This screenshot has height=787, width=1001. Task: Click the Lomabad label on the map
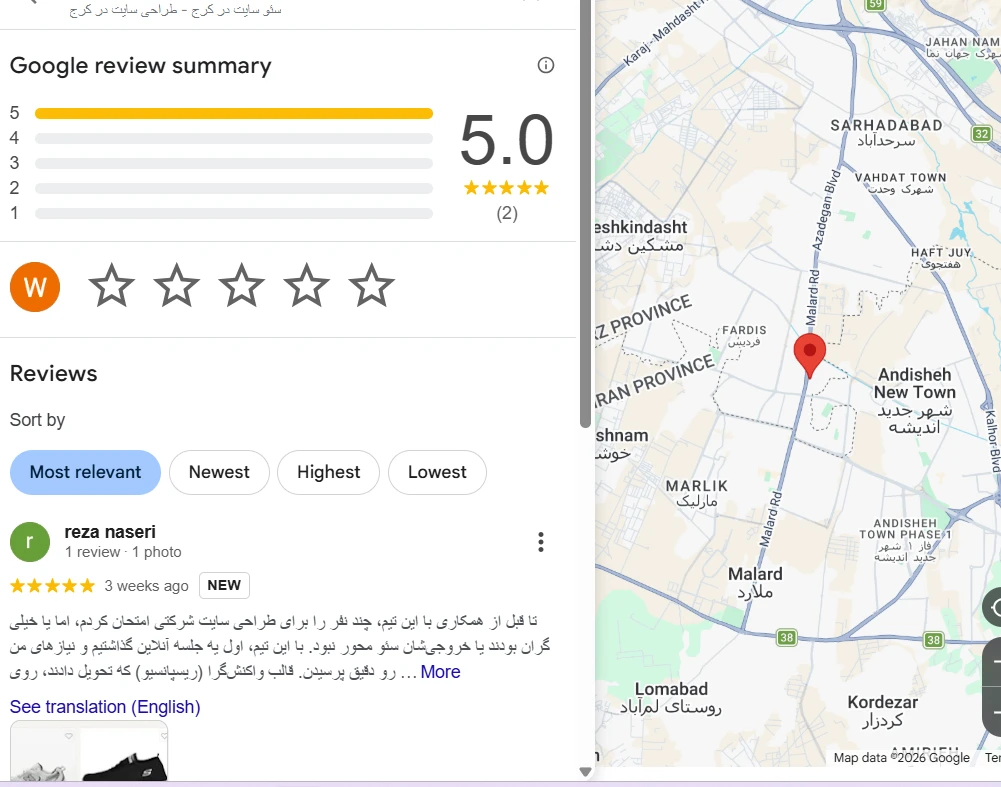pos(671,698)
